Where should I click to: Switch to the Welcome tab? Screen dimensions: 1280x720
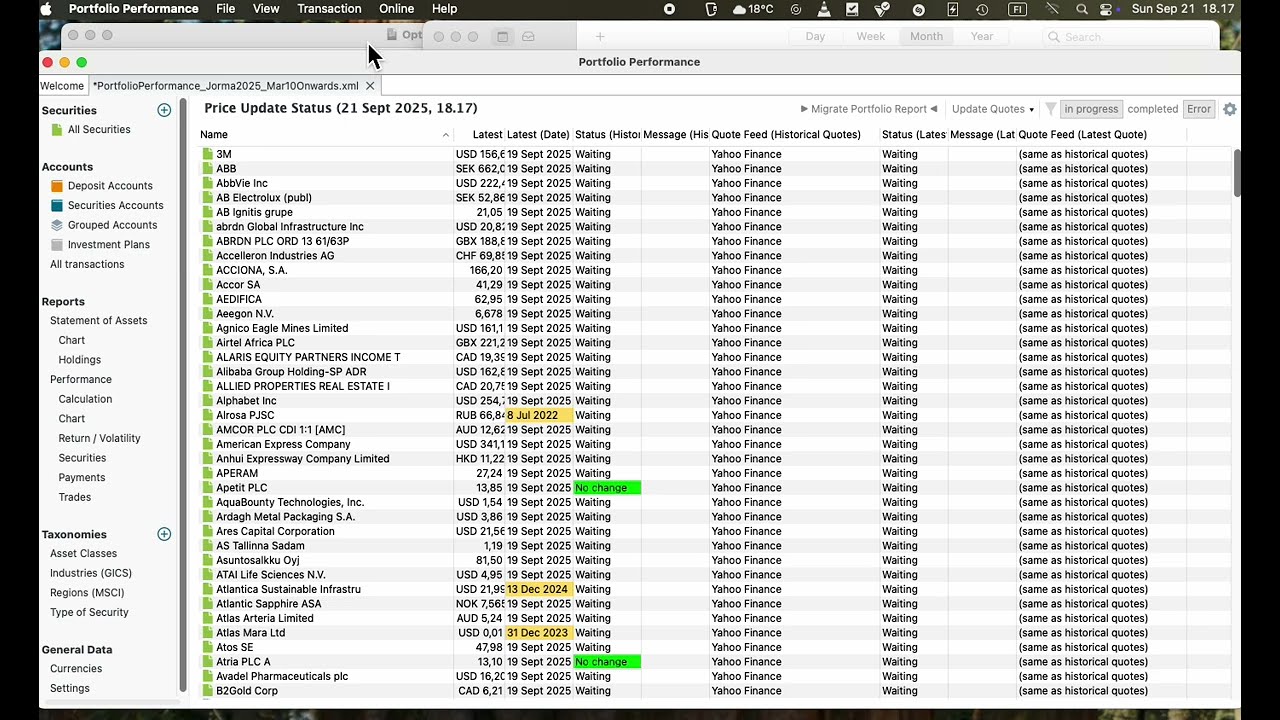tap(62, 86)
